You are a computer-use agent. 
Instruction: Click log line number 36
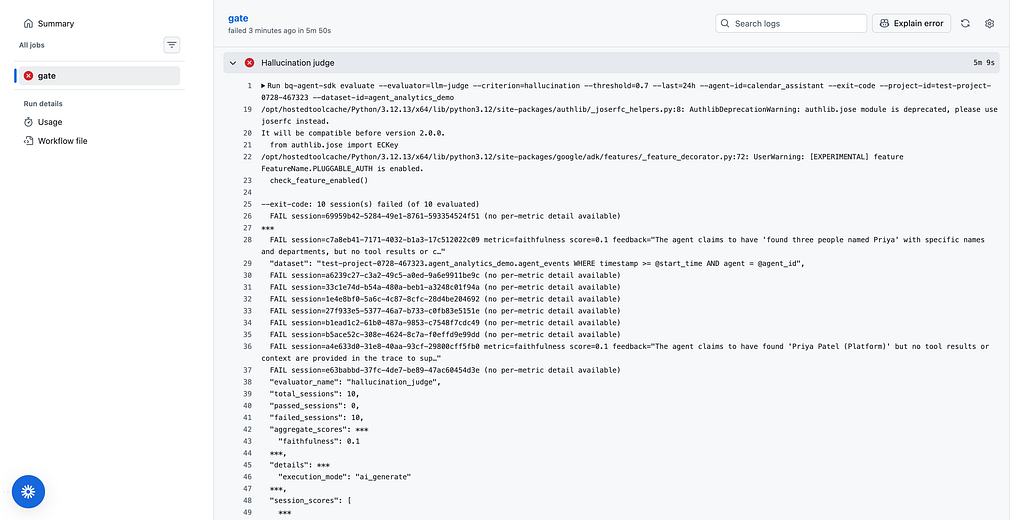[x=248, y=347]
